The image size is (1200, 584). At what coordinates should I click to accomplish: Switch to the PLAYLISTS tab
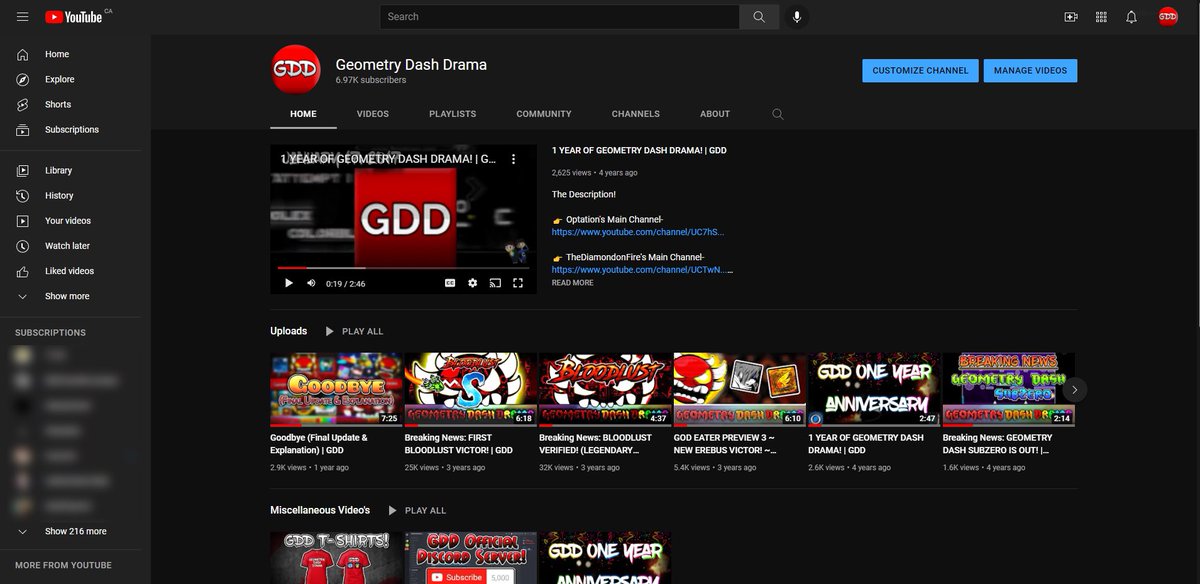pyautogui.click(x=453, y=114)
